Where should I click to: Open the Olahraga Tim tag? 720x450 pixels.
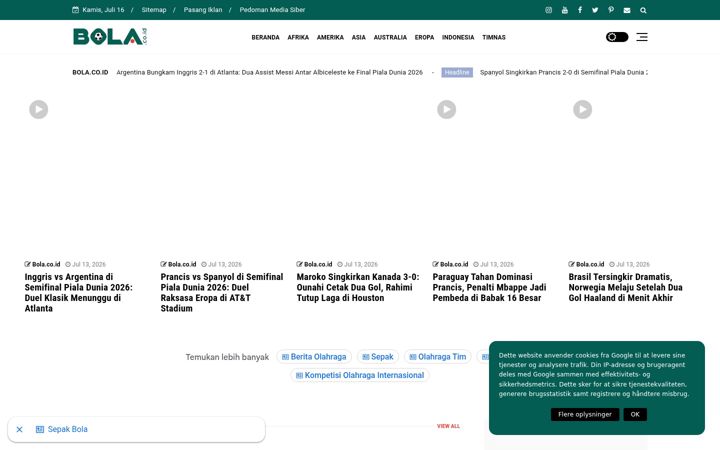(438, 357)
